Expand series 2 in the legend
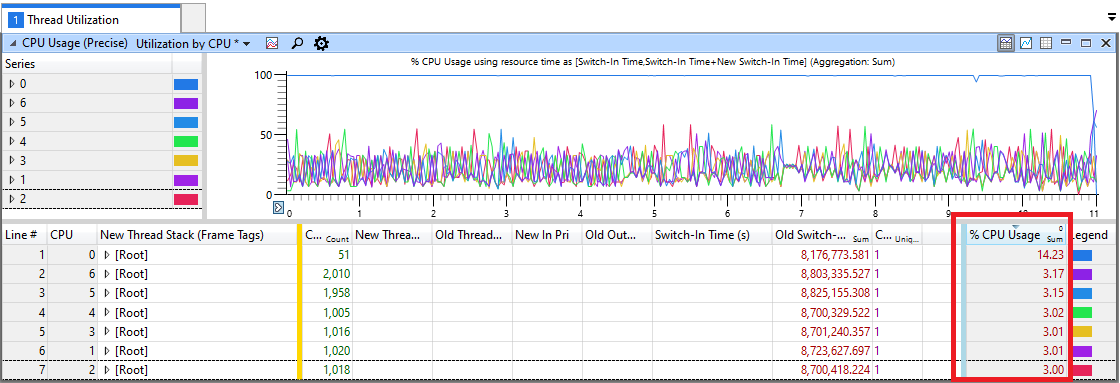Image resolution: width=1120 pixels, height=383 pixels. [x=11, y=199]
